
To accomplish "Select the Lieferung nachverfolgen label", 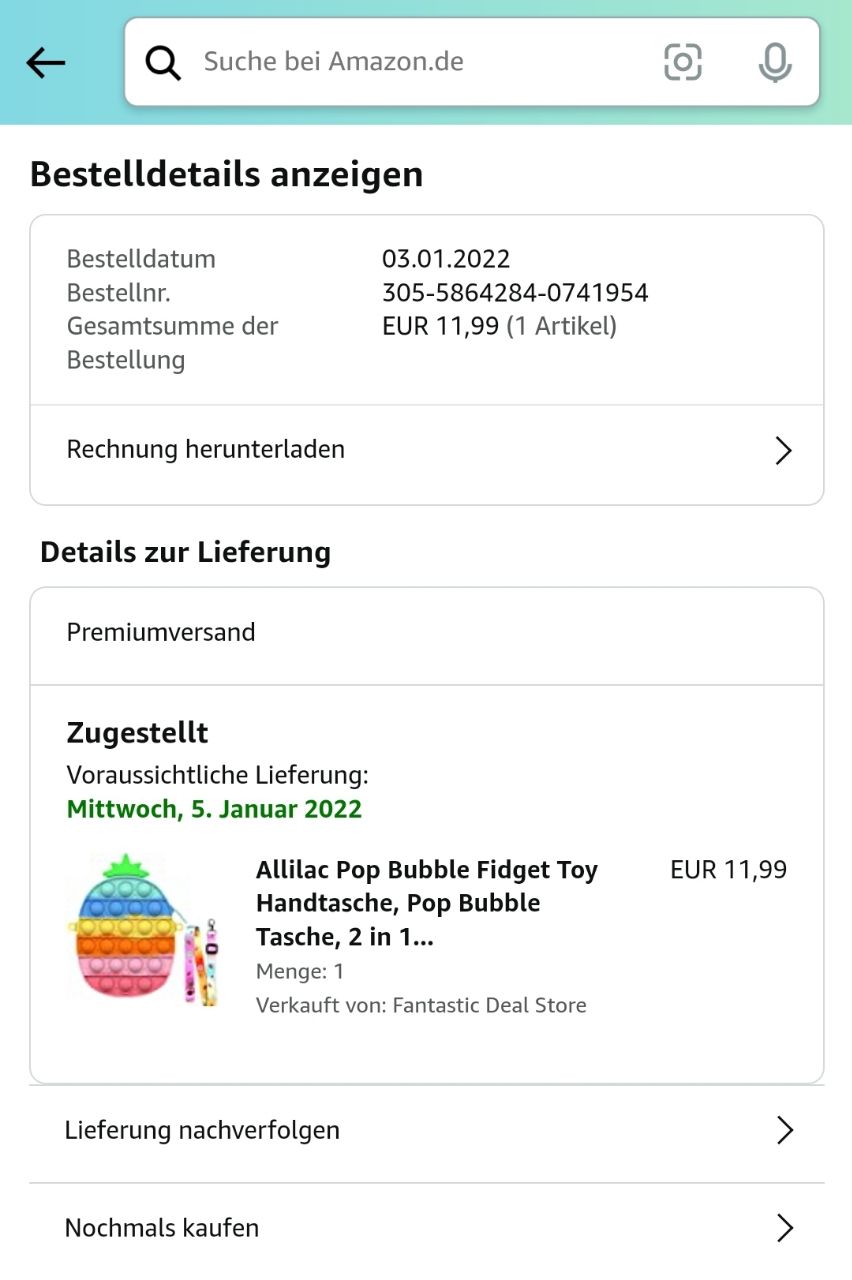I will click(202, 1131).
